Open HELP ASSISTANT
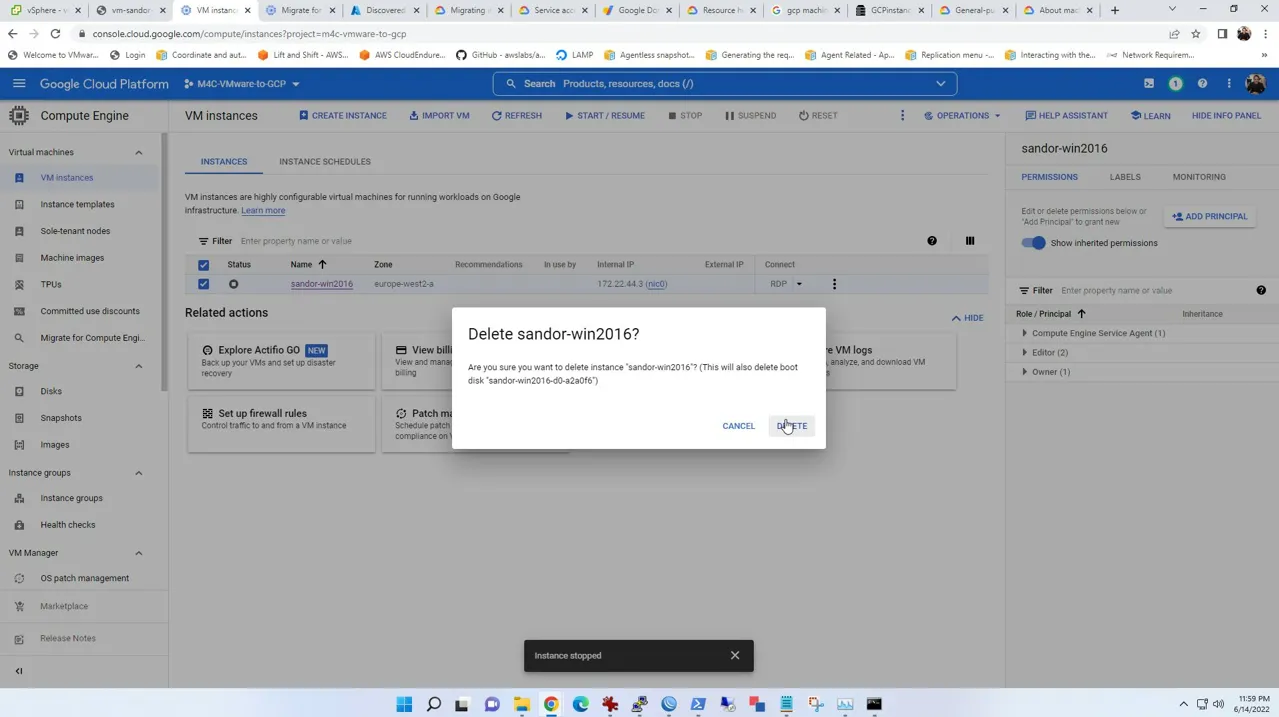This screenshot has height=717, width=1279. coord(1067,116)
